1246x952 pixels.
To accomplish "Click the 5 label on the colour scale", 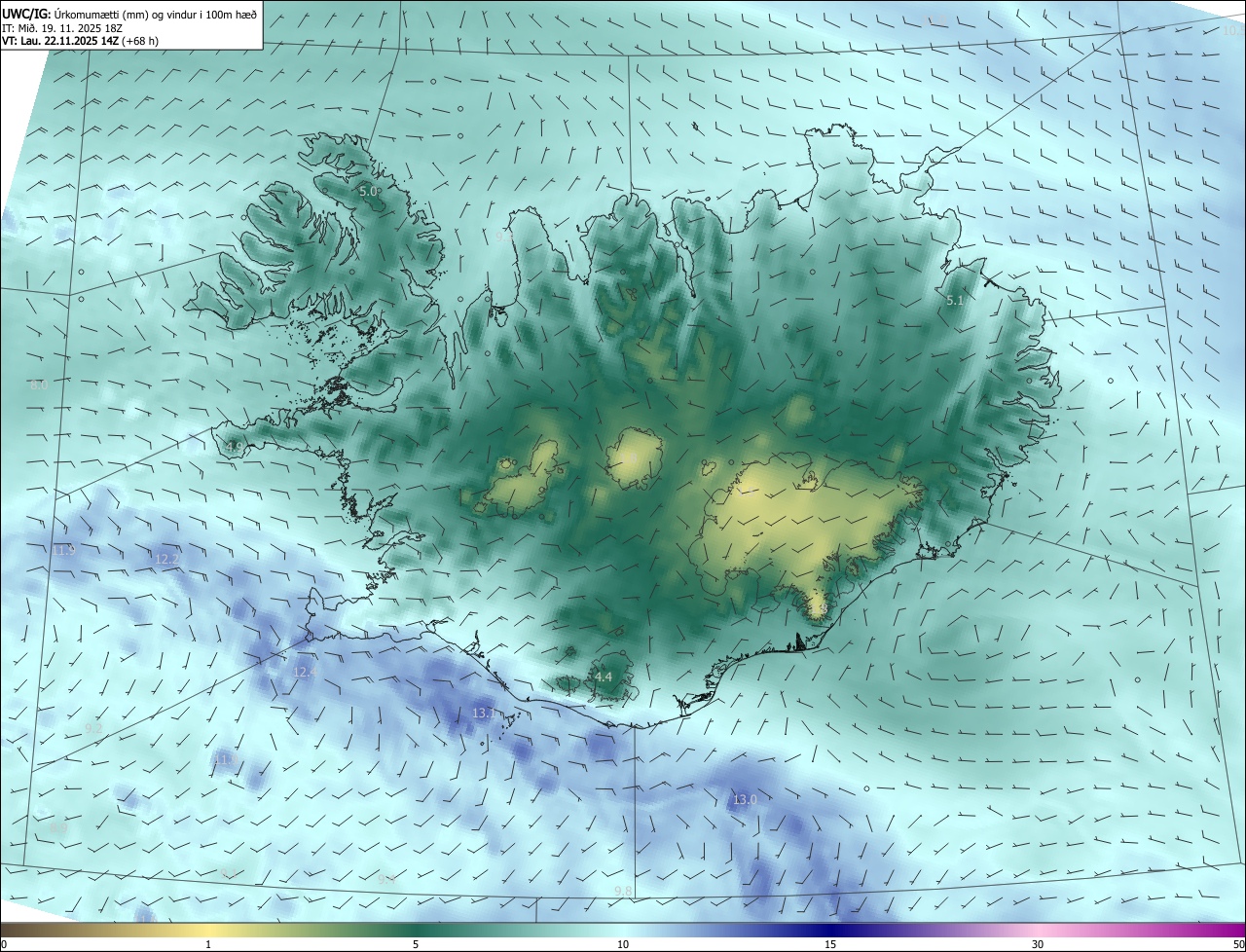I will (416, 944).
